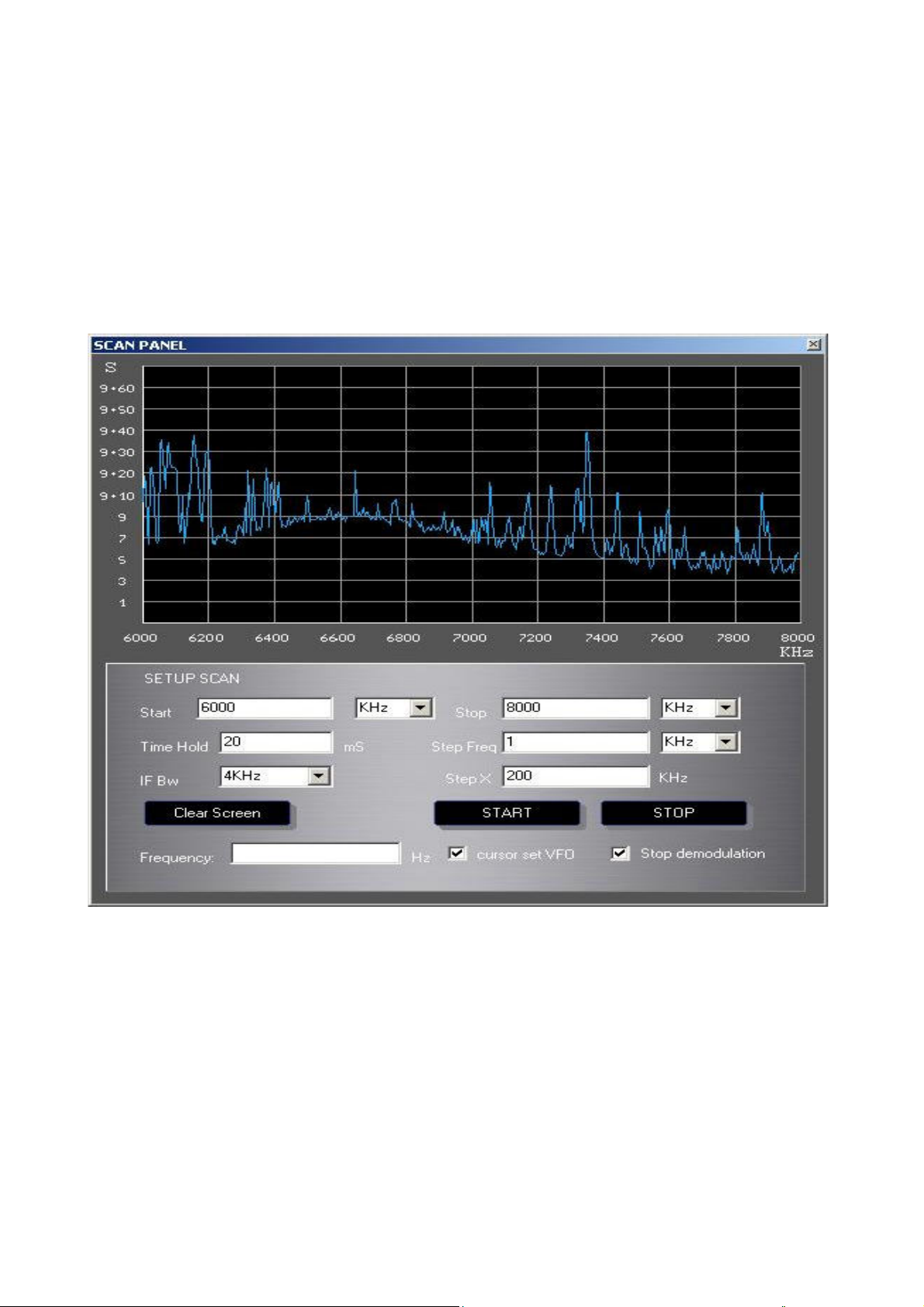Click the 6600 label on frequency axis
Image resolution: width=924 pixels, height=1307 pixels.
tap(337, 638)
